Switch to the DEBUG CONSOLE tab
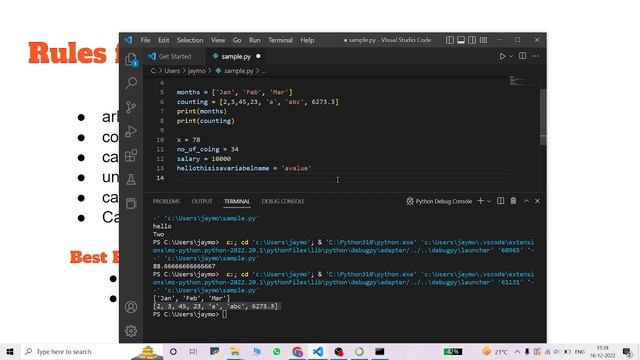The height and width of the screenshot is (360, 640). coord(283,201)
